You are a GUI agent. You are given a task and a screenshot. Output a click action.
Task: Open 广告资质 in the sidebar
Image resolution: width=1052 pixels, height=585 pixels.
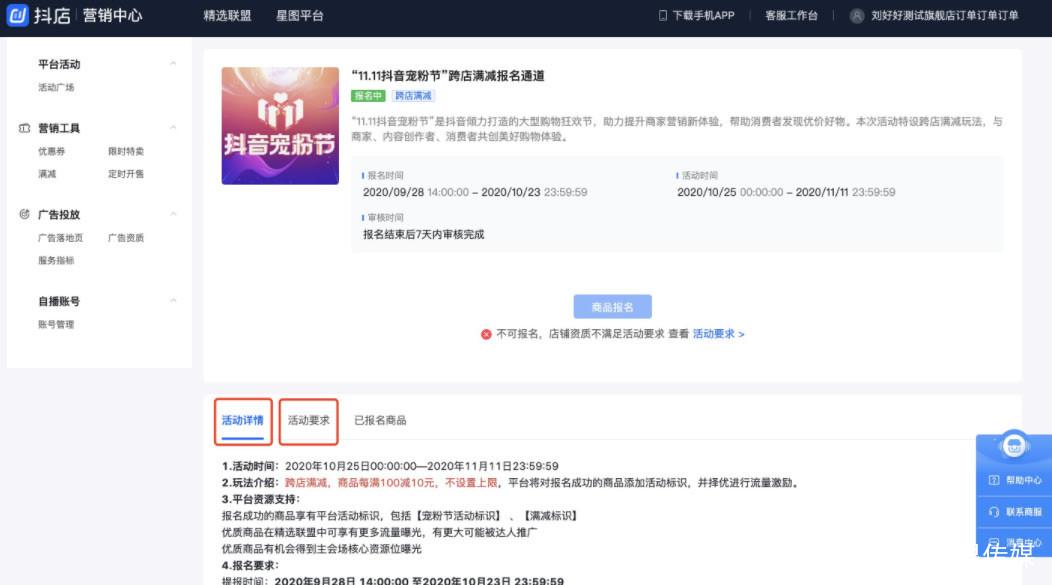click(126, 237)
